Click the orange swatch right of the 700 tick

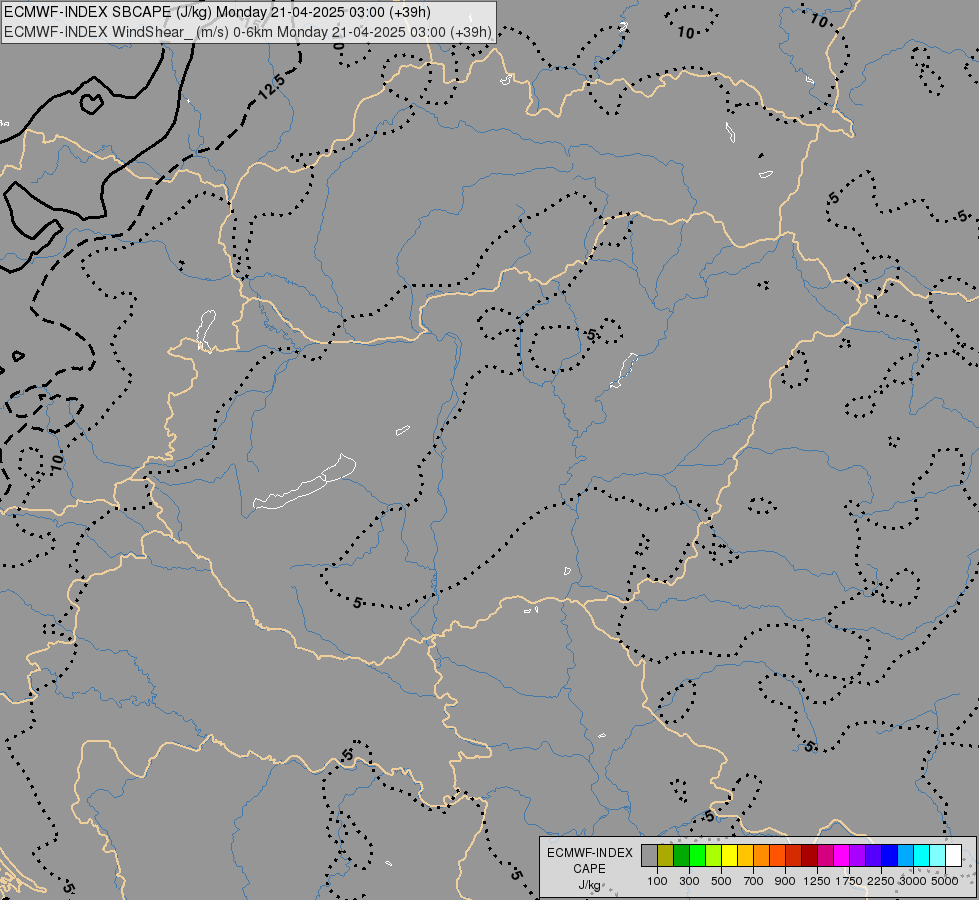(x=762, y=855)
